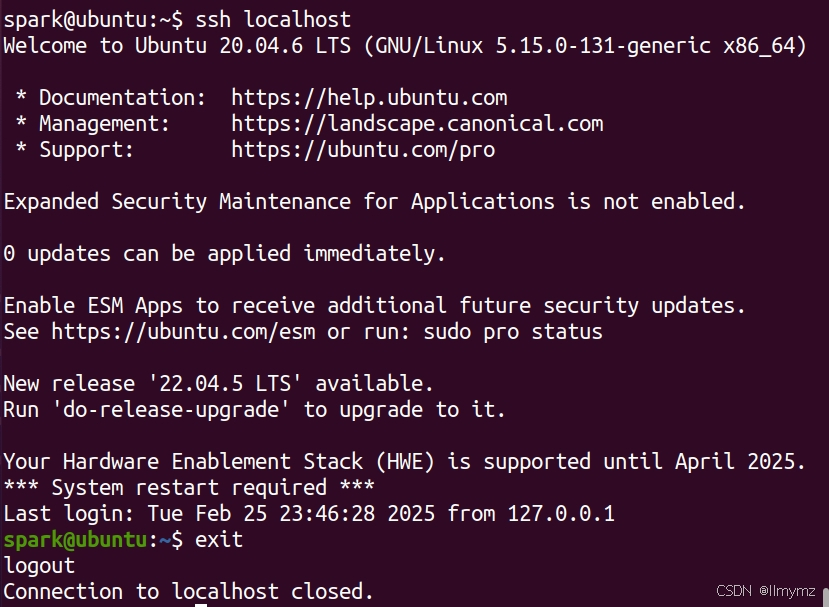The height and width of the screenshot is (608, 830).
Task: Click the 'exit' command text
Action: [x=219, y=540]
